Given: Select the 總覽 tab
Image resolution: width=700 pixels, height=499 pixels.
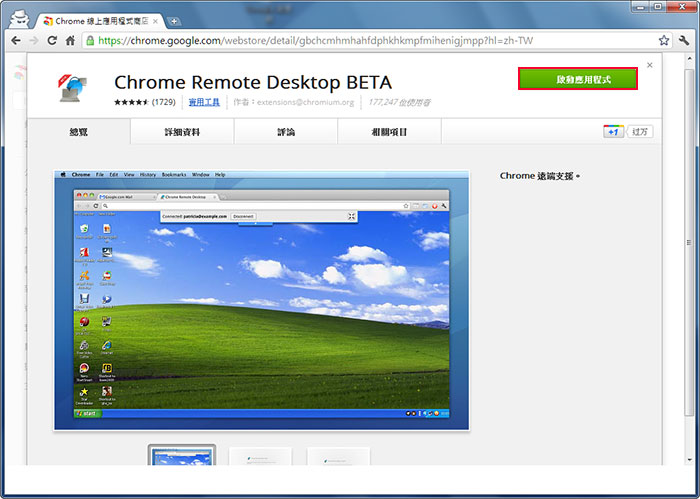Looking at the screenshot, I should coord(79,132).
